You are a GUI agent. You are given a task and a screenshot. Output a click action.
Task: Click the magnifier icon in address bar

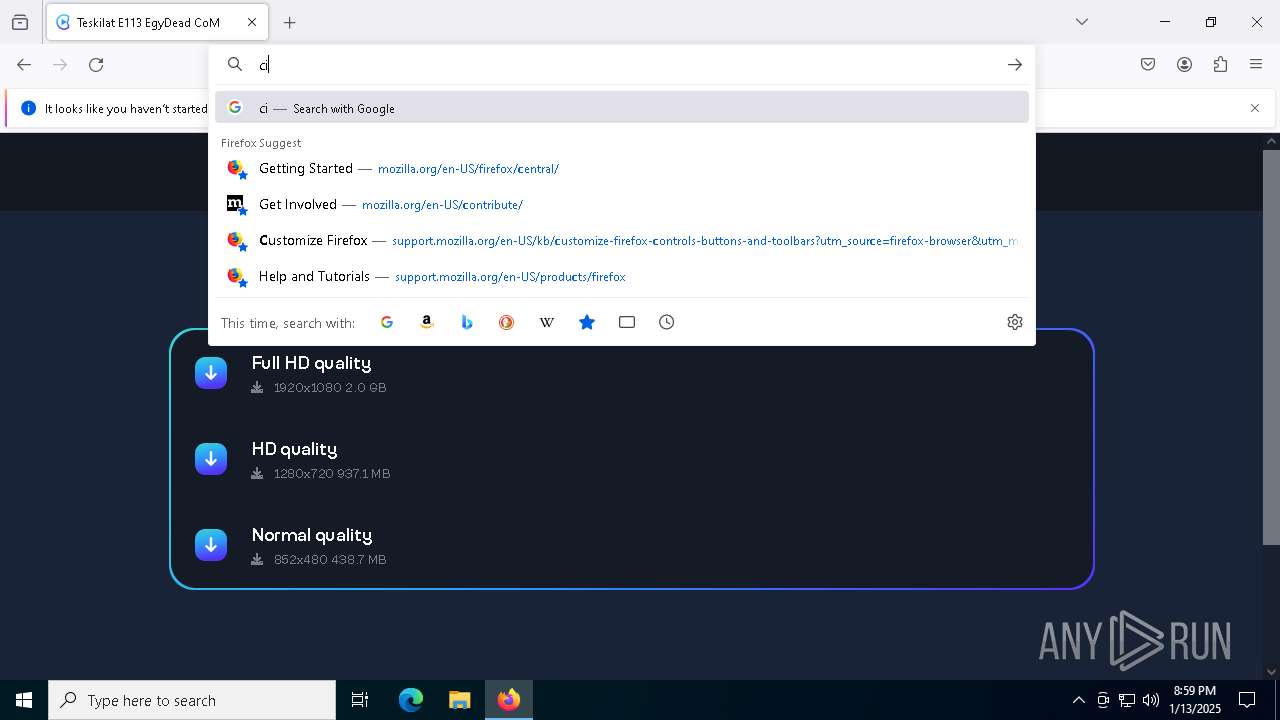(x=235, y=64)
